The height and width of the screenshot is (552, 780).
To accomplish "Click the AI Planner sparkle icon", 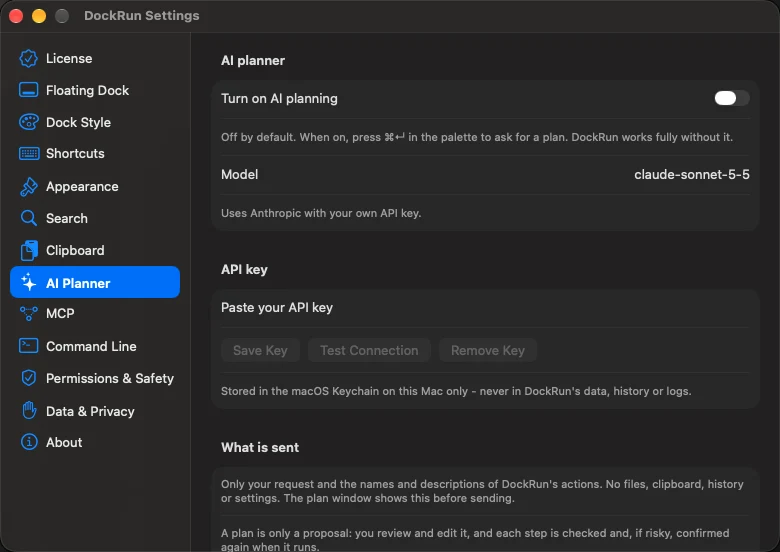I will 28,282.
